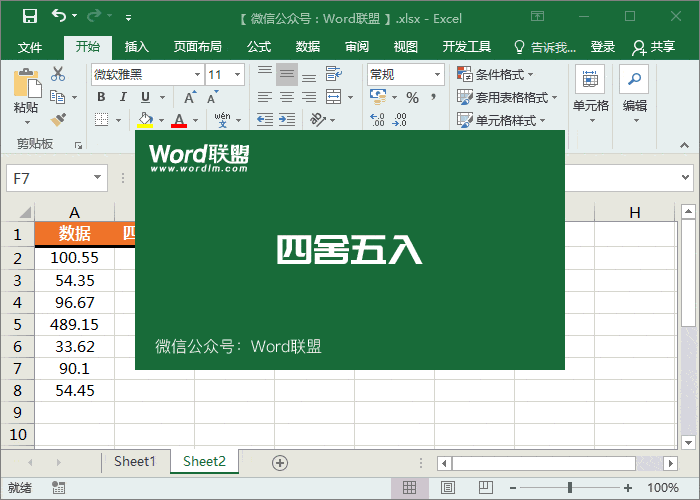Click the Save icon in title bar

click(x=29, y=16)
